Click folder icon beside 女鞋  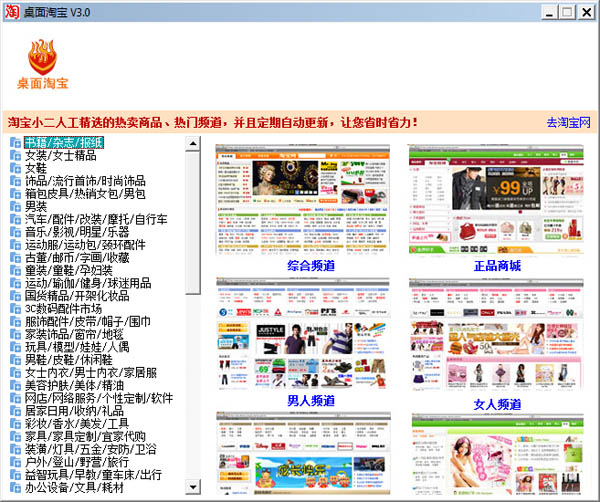click(15, 168)
